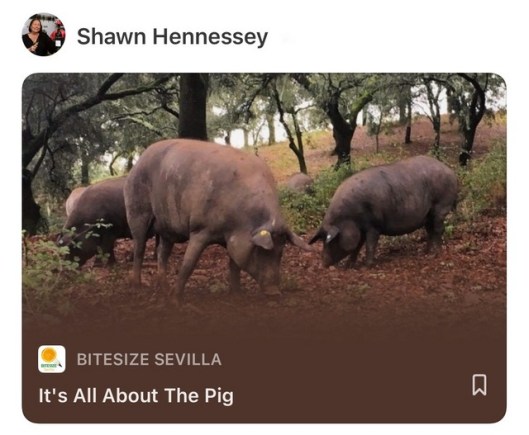Click the yellow ear tag on the center pig
Screen dimensions: 529x435
[x=264, y=233]
